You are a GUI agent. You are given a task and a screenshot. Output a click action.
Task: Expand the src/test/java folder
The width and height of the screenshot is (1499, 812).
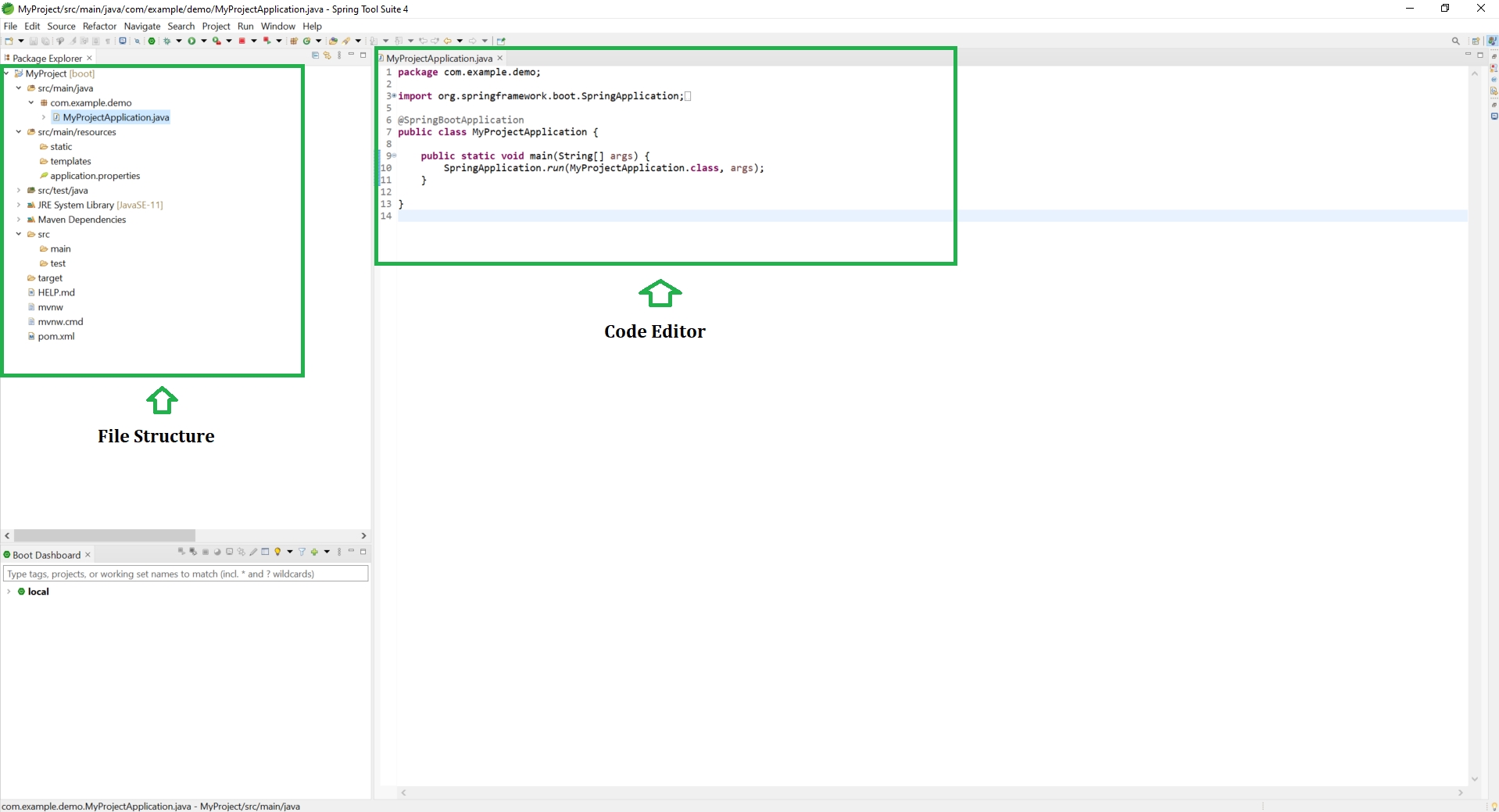click(19, 190)
